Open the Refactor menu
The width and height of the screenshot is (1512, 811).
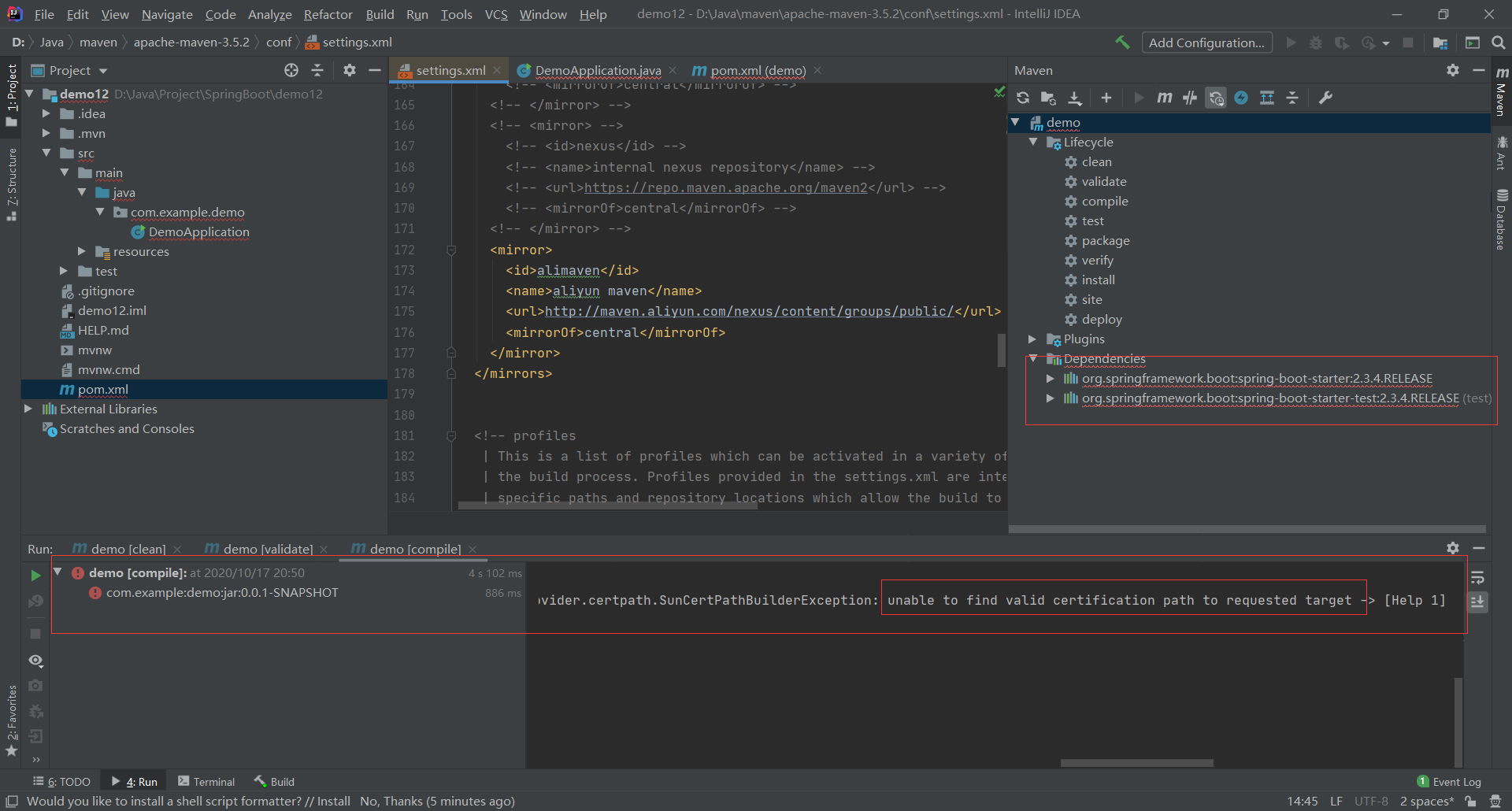328,14
